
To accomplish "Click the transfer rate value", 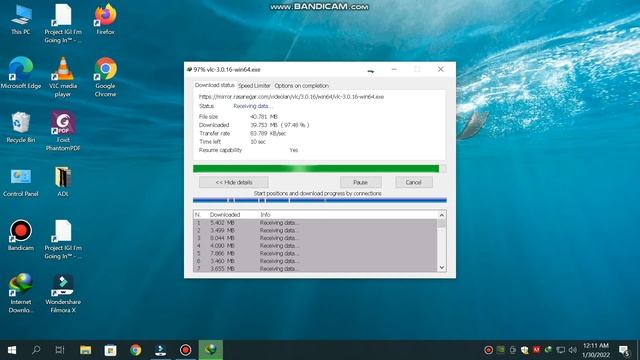I will (x=268, y=133).
